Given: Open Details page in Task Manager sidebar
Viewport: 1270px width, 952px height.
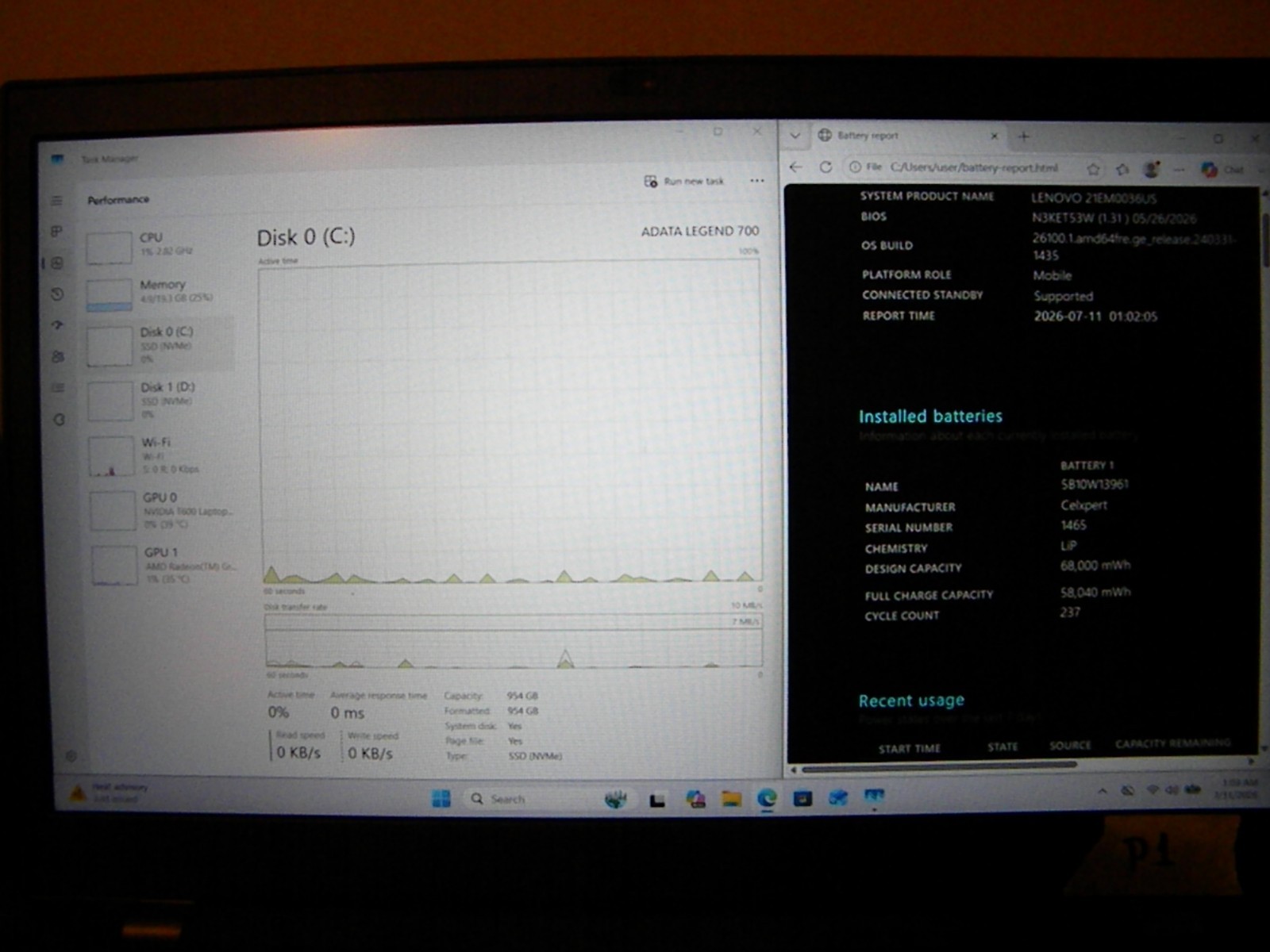Looking at the screenshot, I should click(58, 388).
